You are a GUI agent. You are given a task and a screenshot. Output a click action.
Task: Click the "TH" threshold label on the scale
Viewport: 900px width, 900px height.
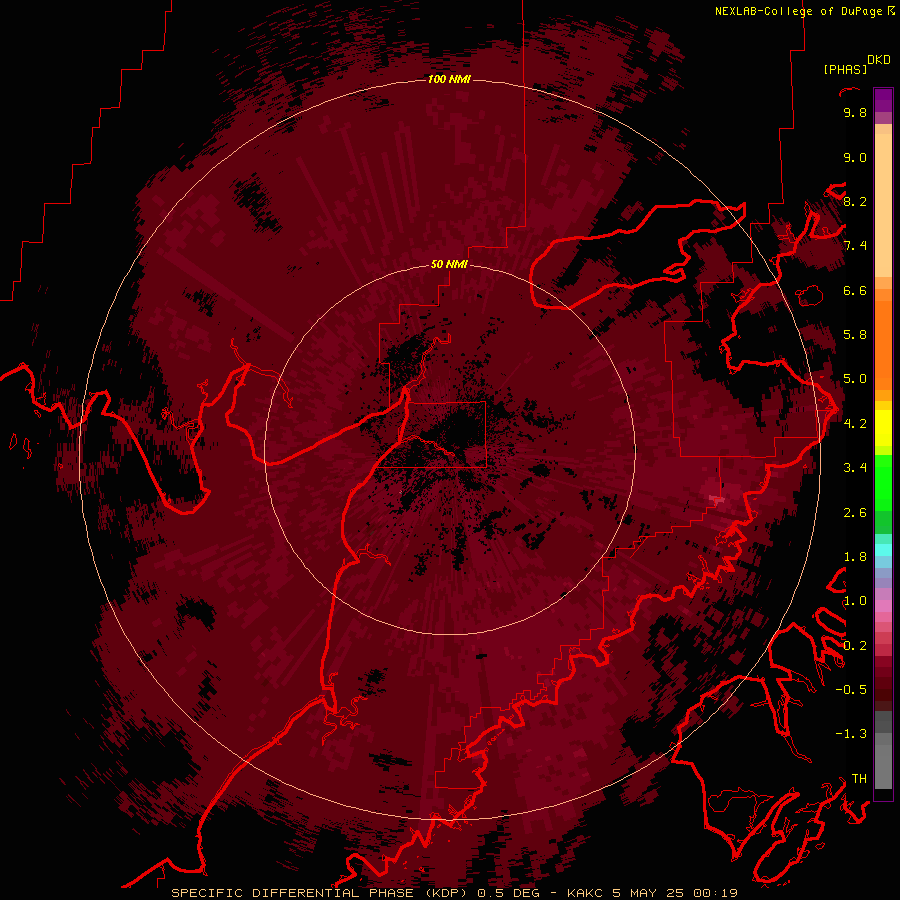859,778
